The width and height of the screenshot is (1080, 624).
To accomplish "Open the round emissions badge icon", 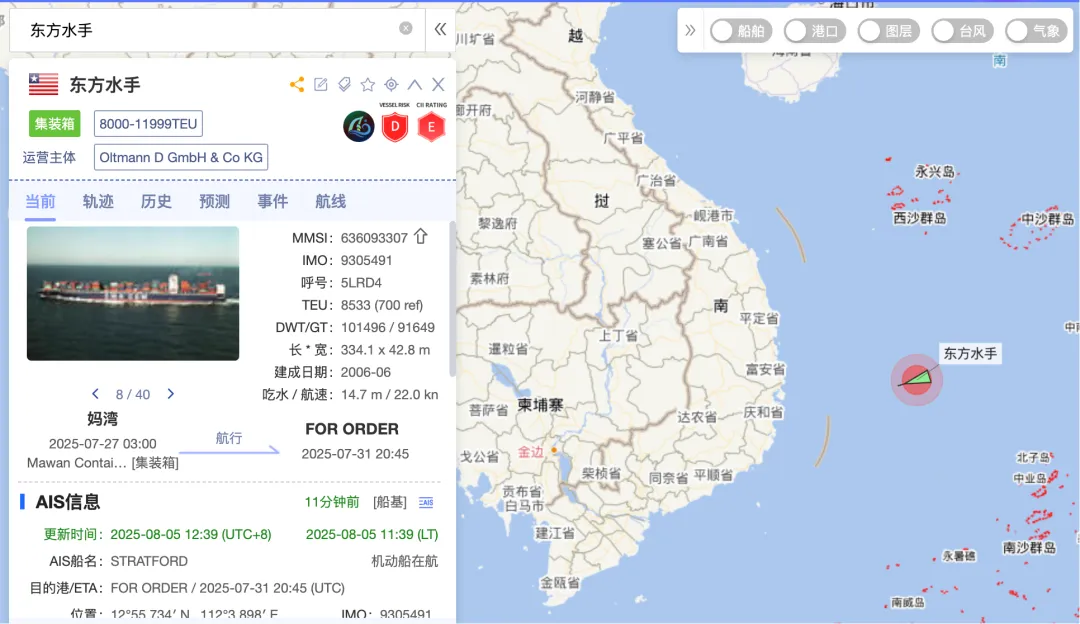I will click(x=359, y=126).
